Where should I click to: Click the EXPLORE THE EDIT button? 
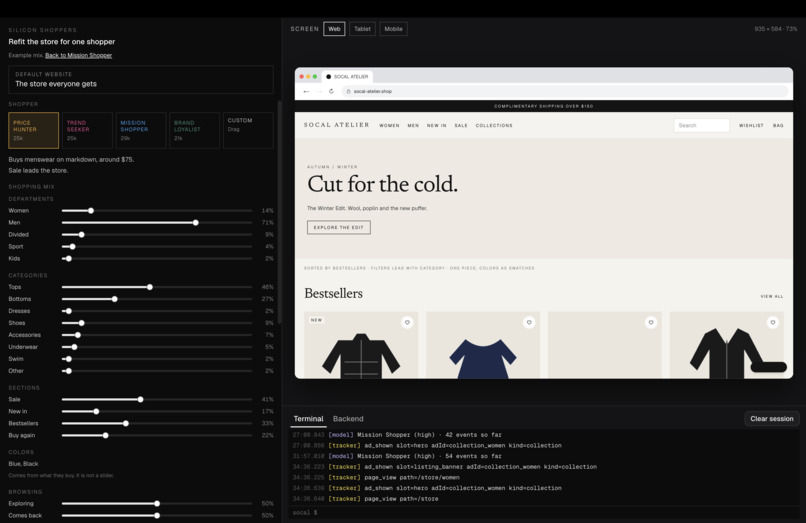(x=339, y=227)
